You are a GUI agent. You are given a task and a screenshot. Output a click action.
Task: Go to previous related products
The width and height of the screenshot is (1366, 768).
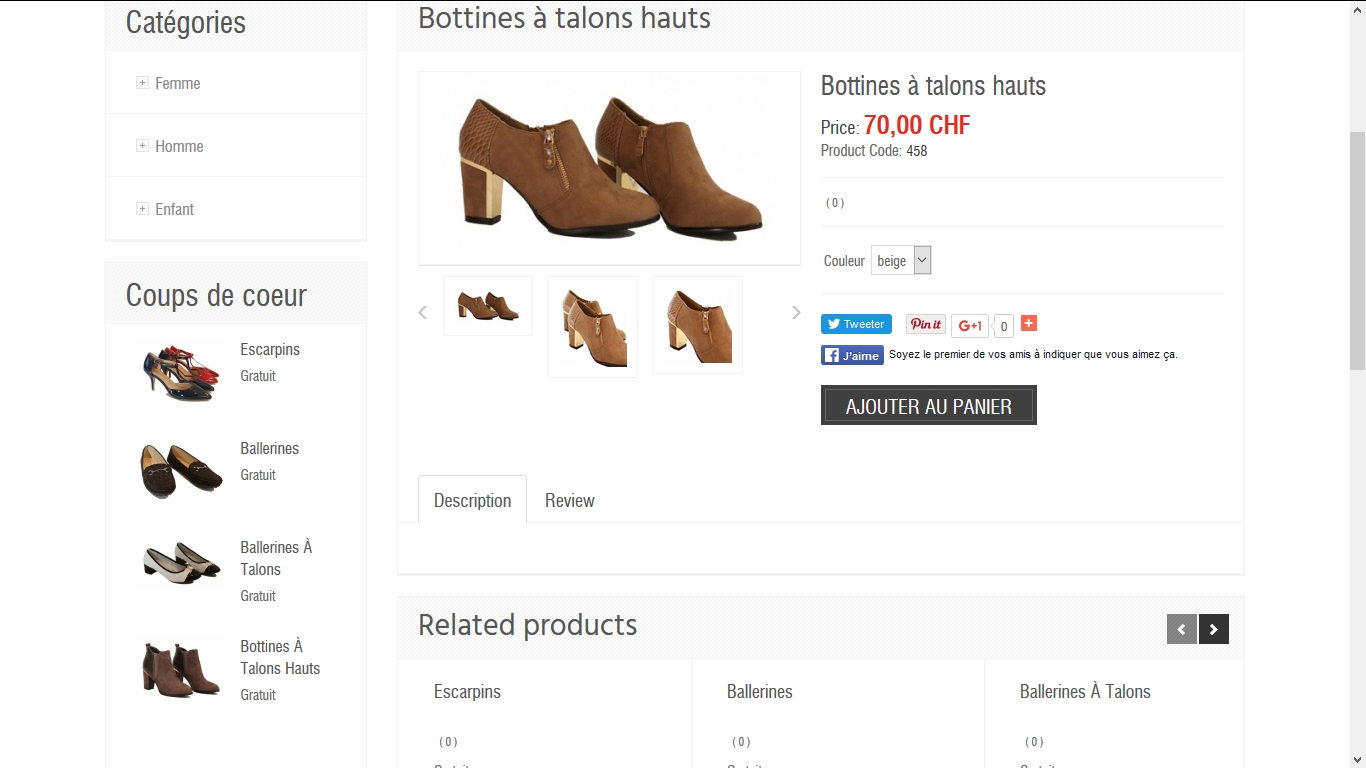tap(1181, 629)
